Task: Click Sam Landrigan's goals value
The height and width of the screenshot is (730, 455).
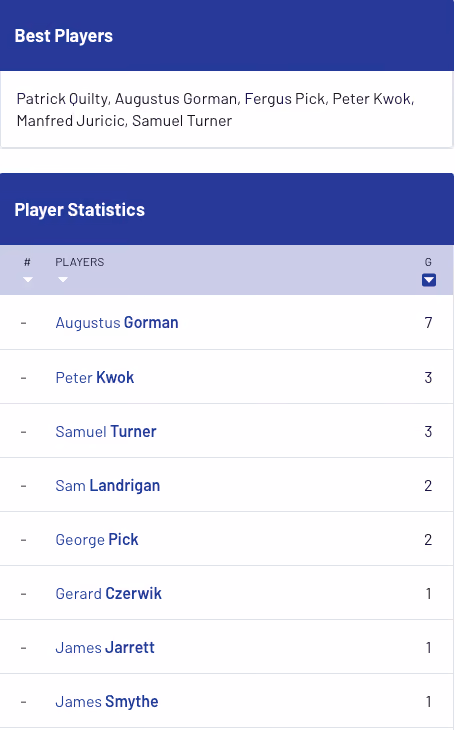Action: [428, 485]
